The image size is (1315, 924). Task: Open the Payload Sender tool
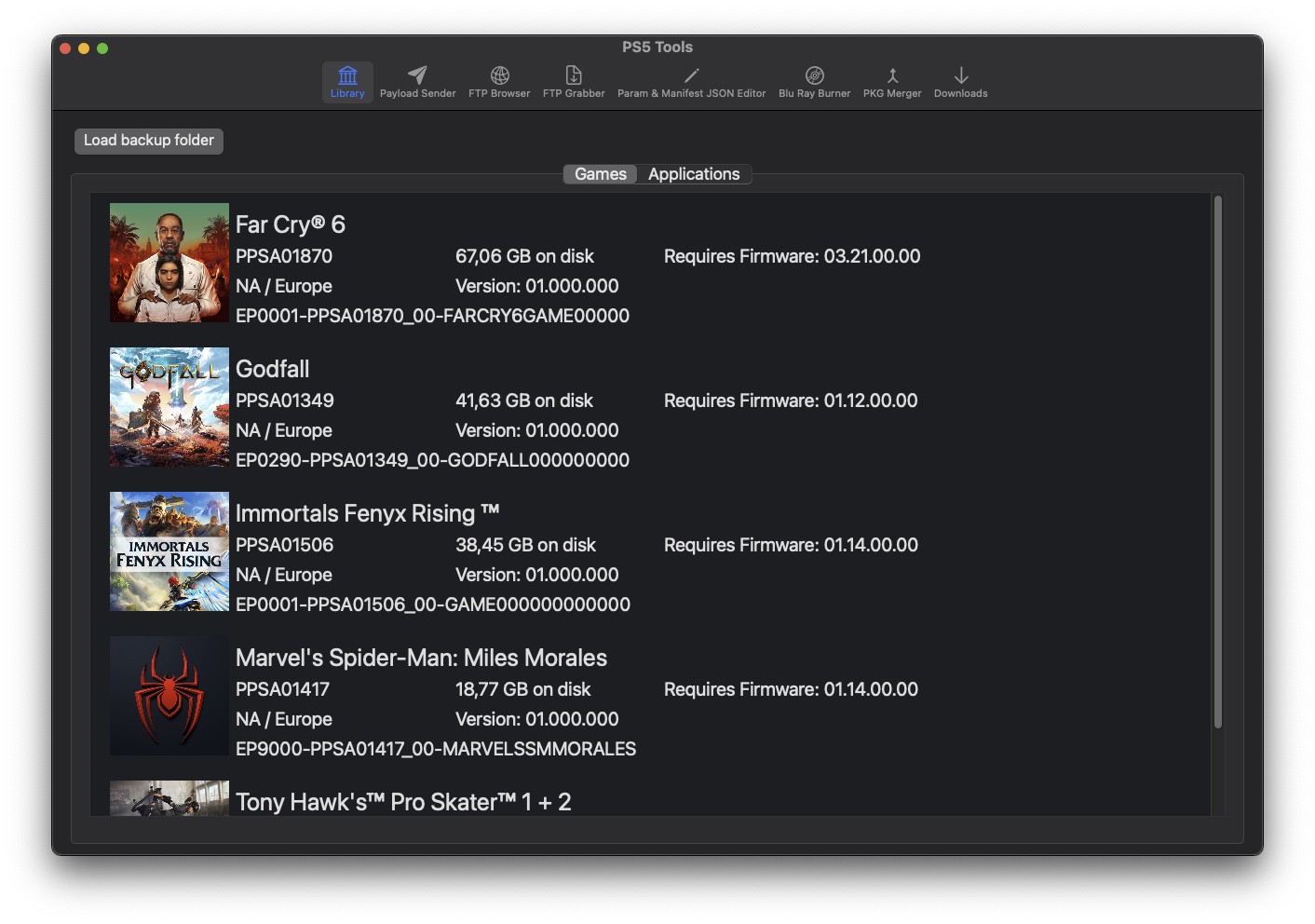coord(417,81)
